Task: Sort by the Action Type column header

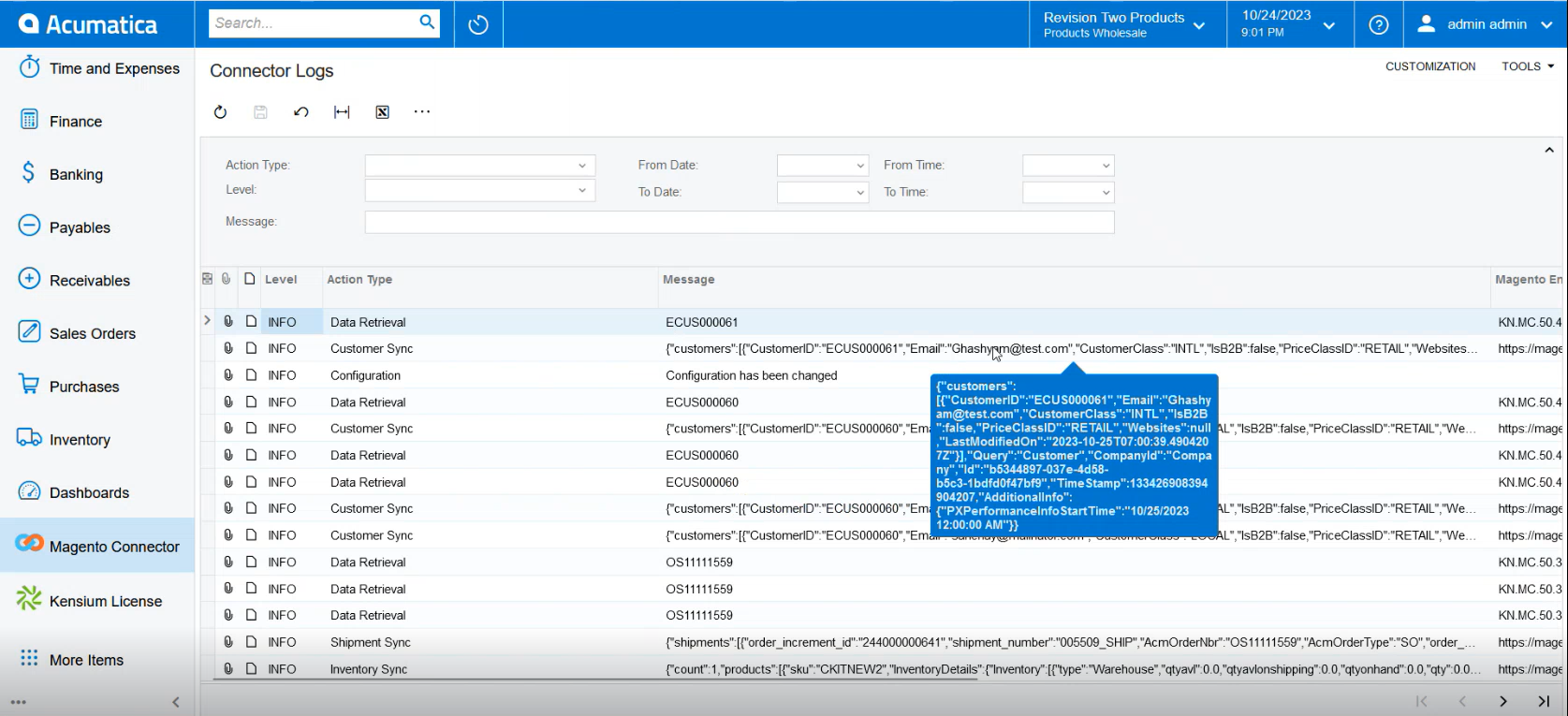Action: pos(359,280)
